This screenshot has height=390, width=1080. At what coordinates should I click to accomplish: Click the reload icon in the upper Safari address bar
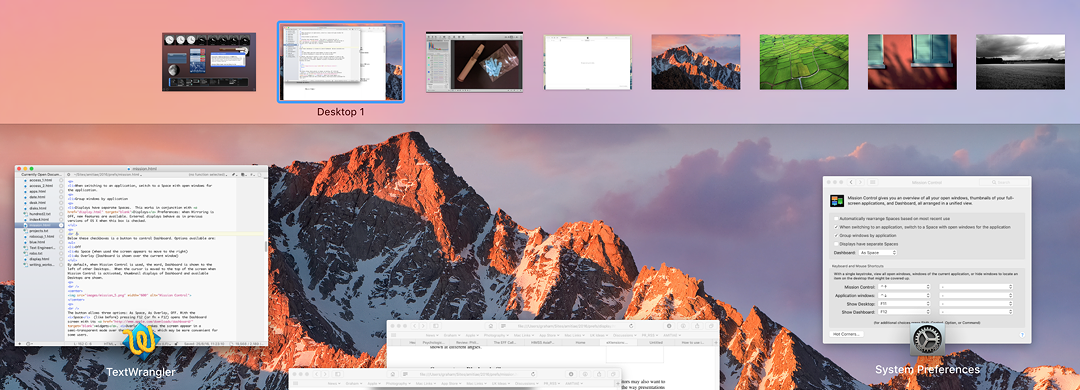click(631, 326)
